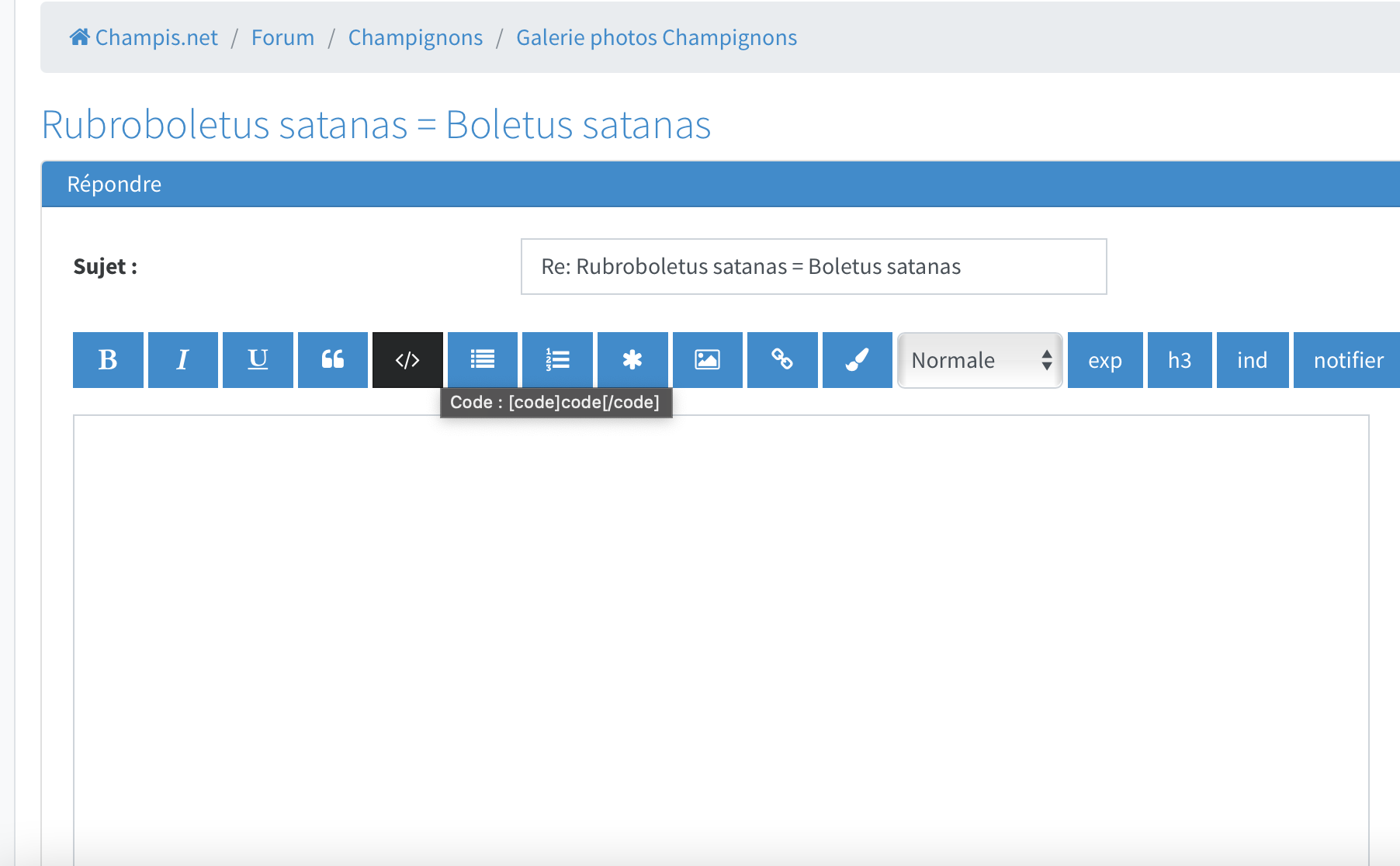Click the underline formatting button
Image resolution: width=1400 pixels, height=866 pixels.
pos(258,360)
